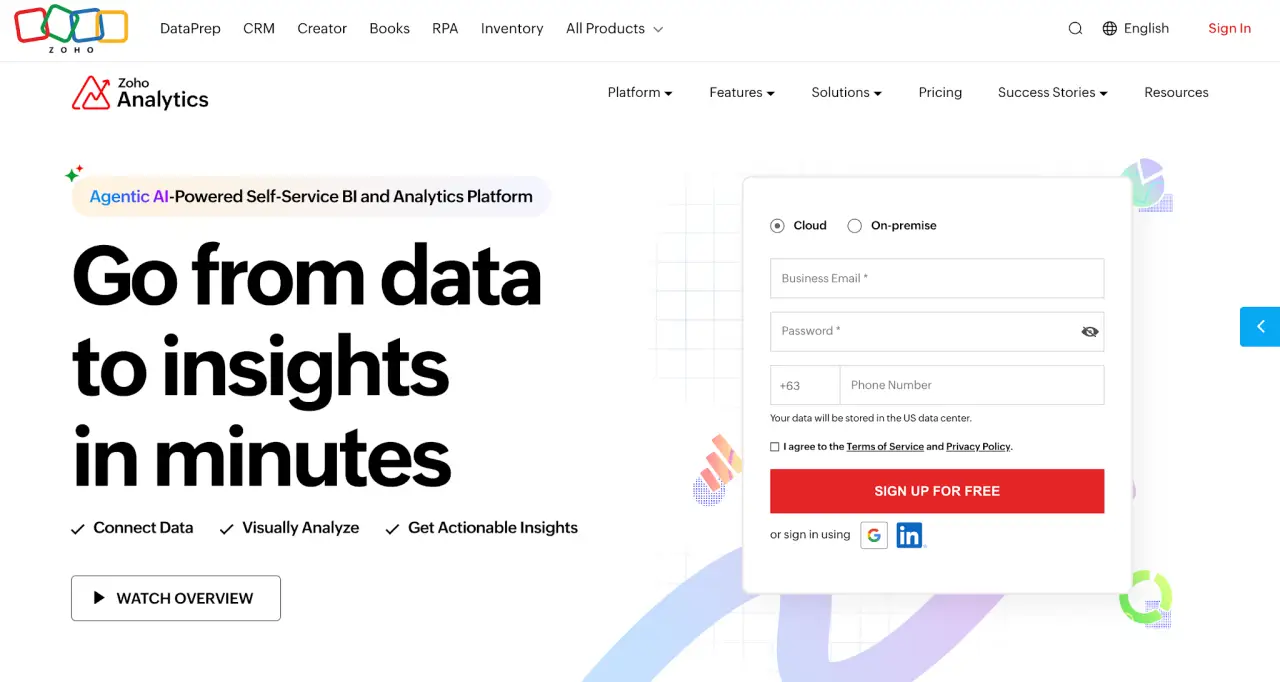The width and height of the screenshot is (1280, 682).
Task: Sign in with LinkedIn icon
Action: [909, 535]
